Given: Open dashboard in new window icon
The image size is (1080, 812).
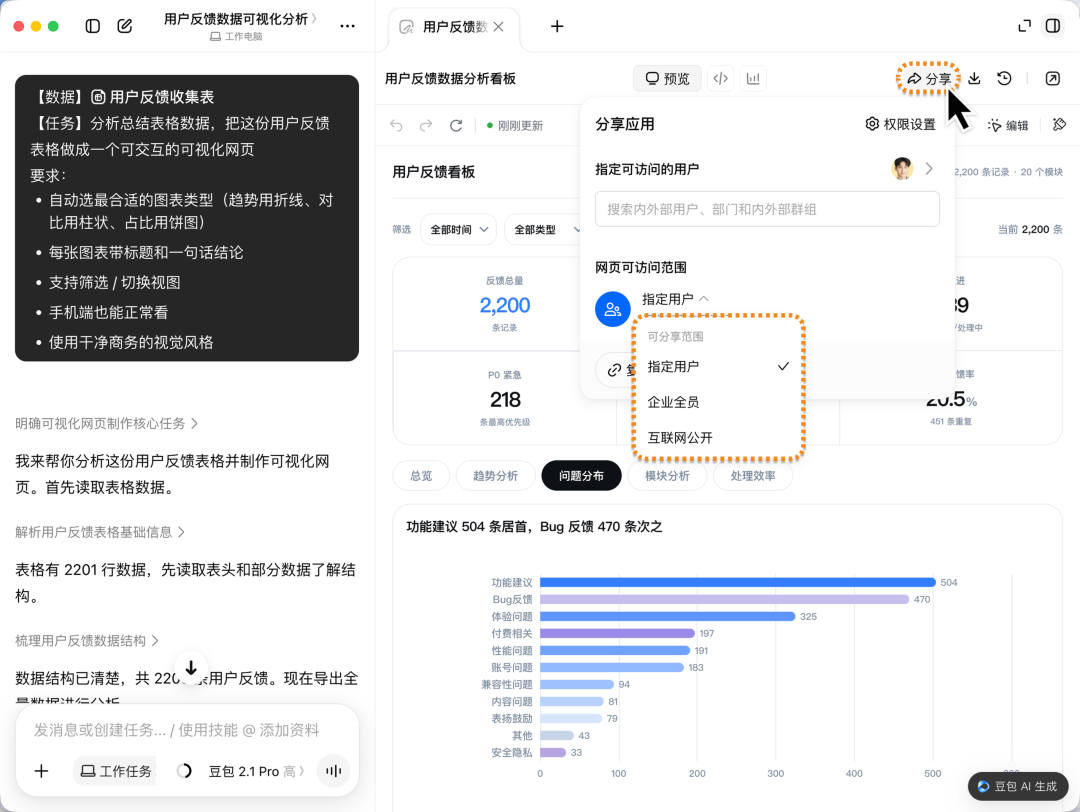Looking at the screenshot, I should tap(1052, 79).
